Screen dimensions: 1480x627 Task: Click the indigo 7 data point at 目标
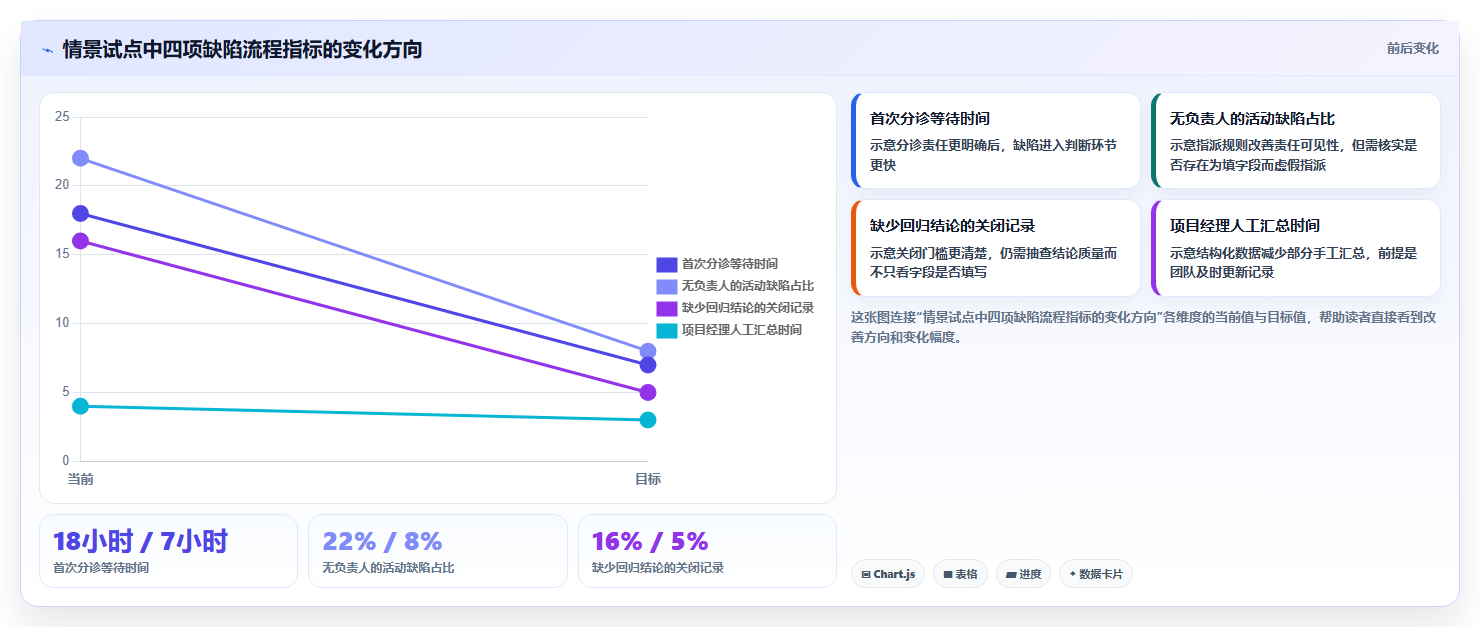648,365
